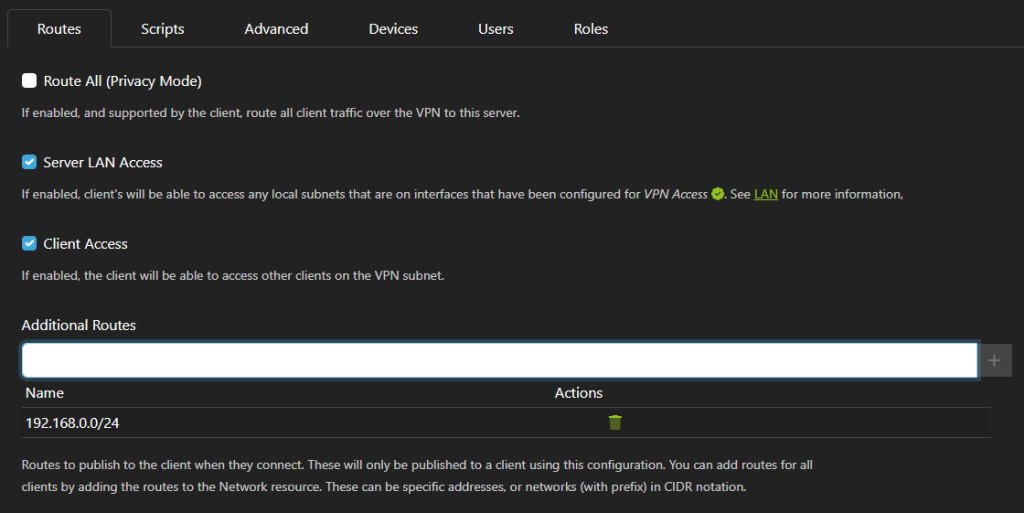Select the Routes tab
This screenshot has width=1024, height=513.
pos(59,29)
